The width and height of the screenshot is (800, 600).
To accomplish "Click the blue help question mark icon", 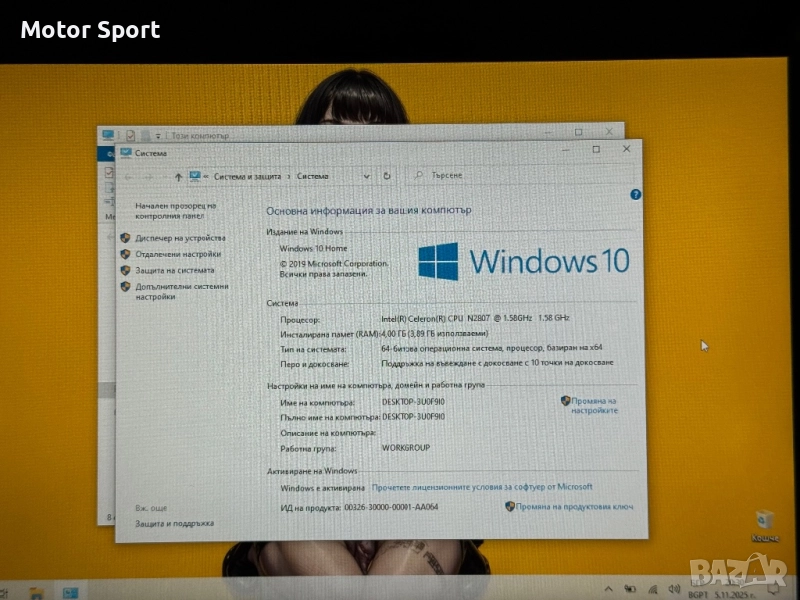I will click(636, 195).
